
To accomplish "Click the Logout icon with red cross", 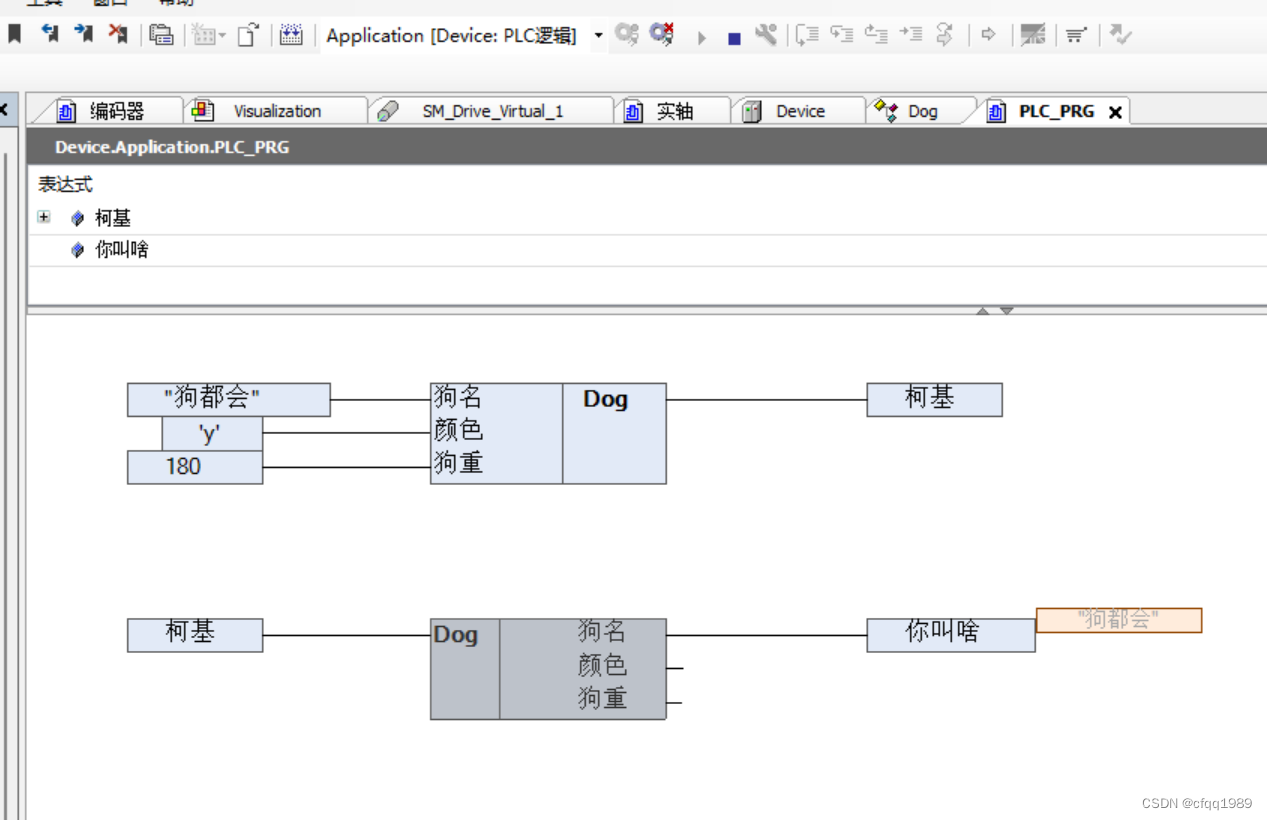I will (660, 36).
